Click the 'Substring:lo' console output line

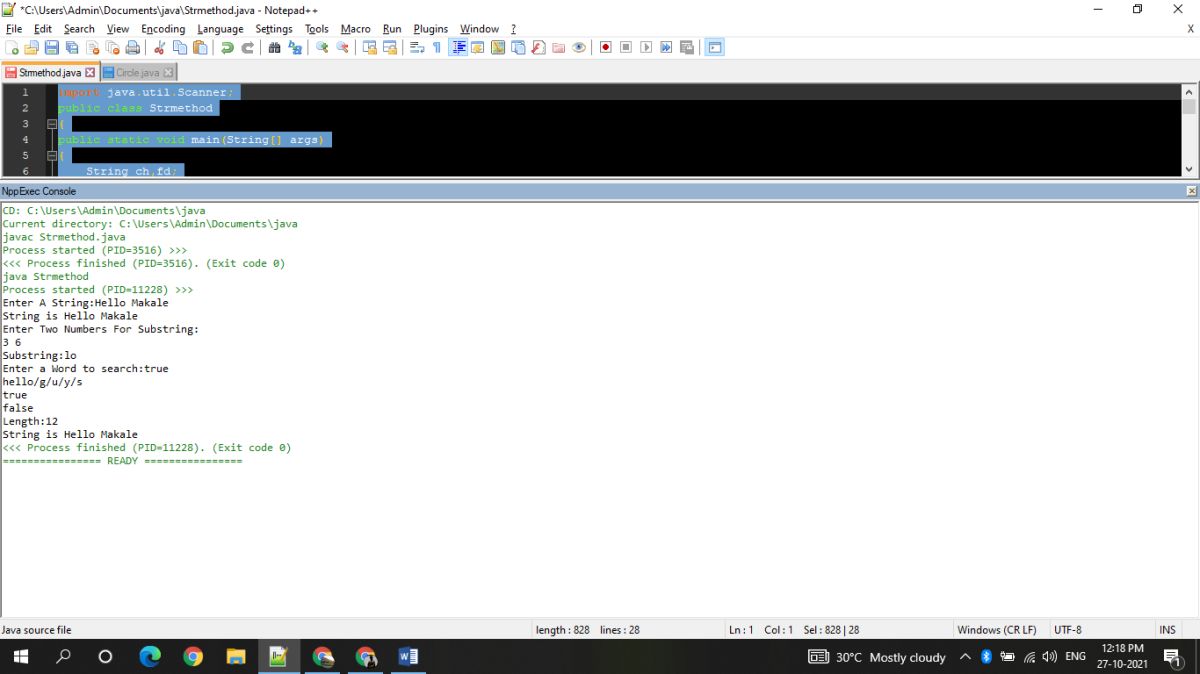tap(39, 355)
